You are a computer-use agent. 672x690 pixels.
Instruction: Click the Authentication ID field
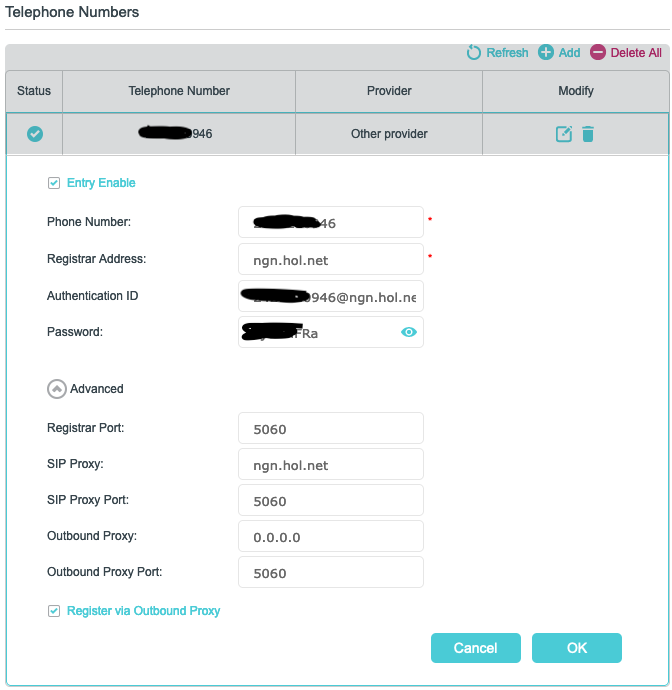(x=331, y=296)
